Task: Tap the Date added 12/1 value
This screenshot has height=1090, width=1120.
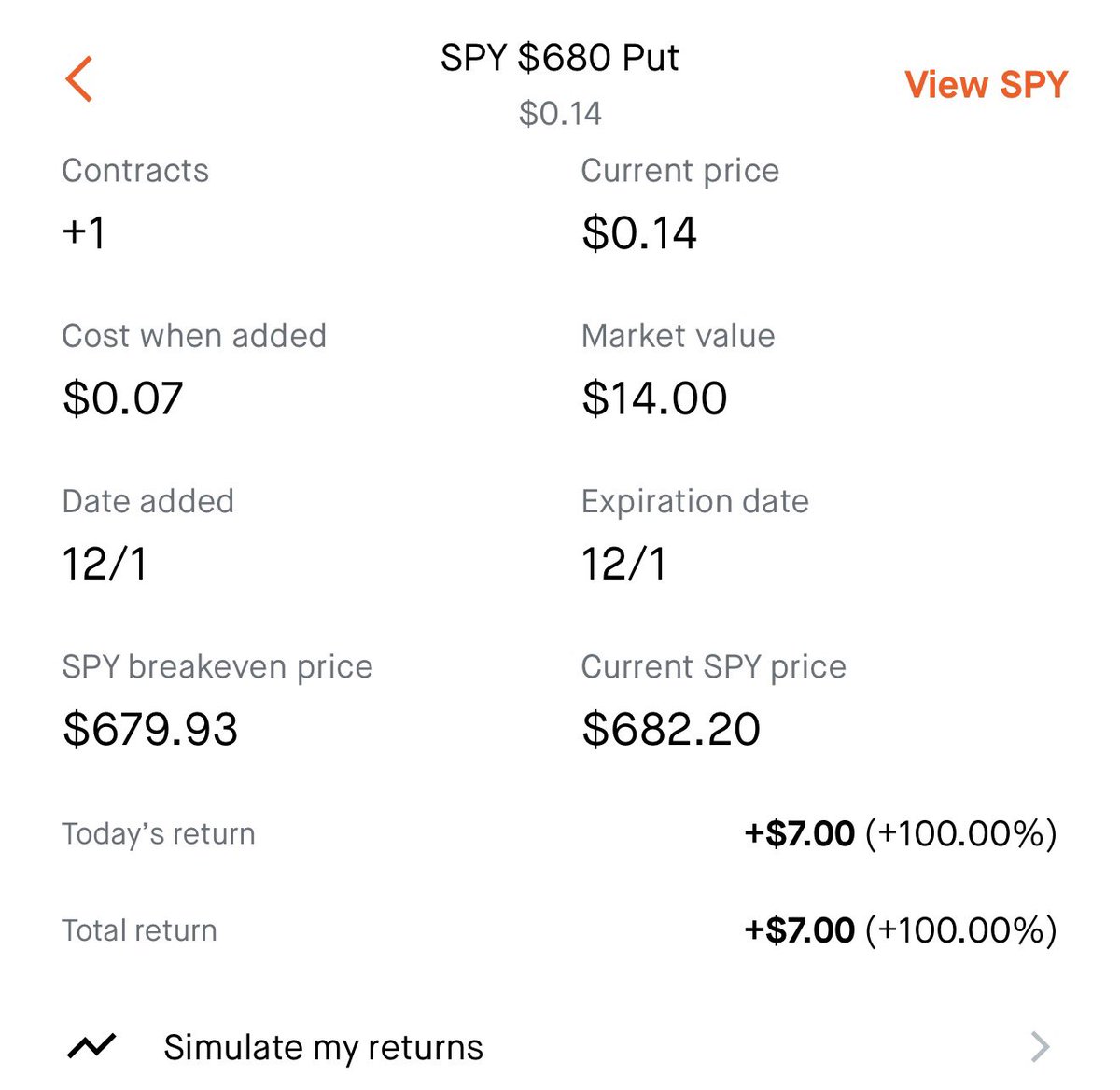Action: click(x=105, y=564)
